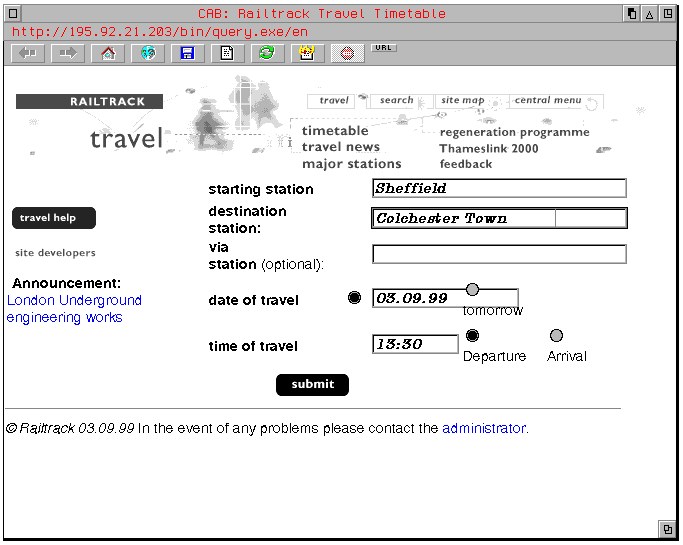
Task: Go forward with the right arrow toolbar button
Action: click(68, 54)
